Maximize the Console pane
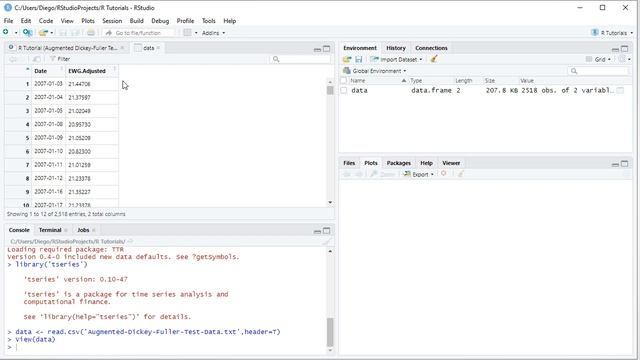Image resolution: width=640 pixels, height=360 pixels. click(327, 231)
